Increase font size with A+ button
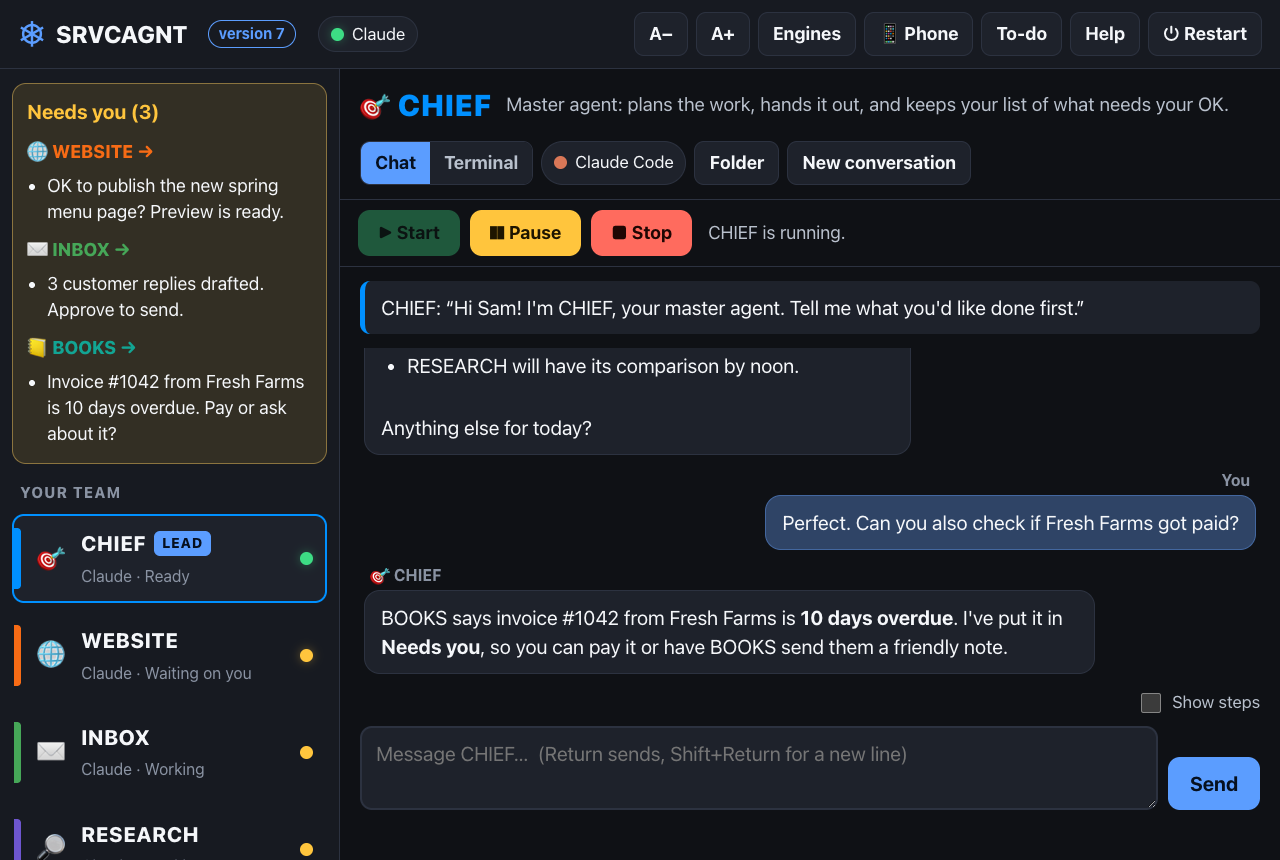 [x=723, y=34]
